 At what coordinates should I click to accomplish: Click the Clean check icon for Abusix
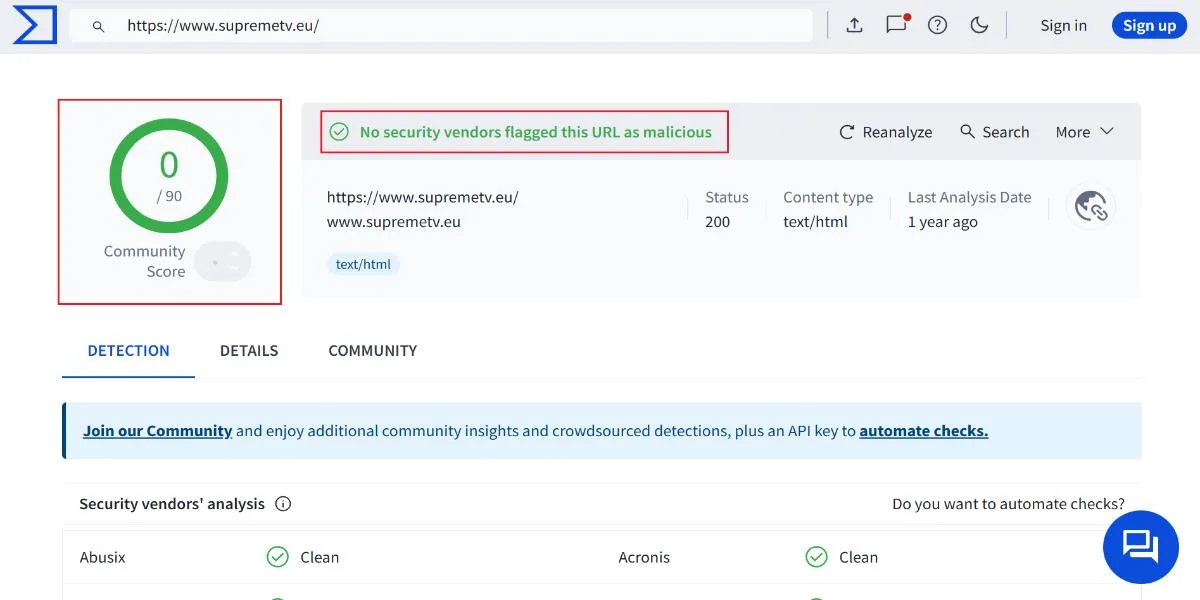[277, 557]
